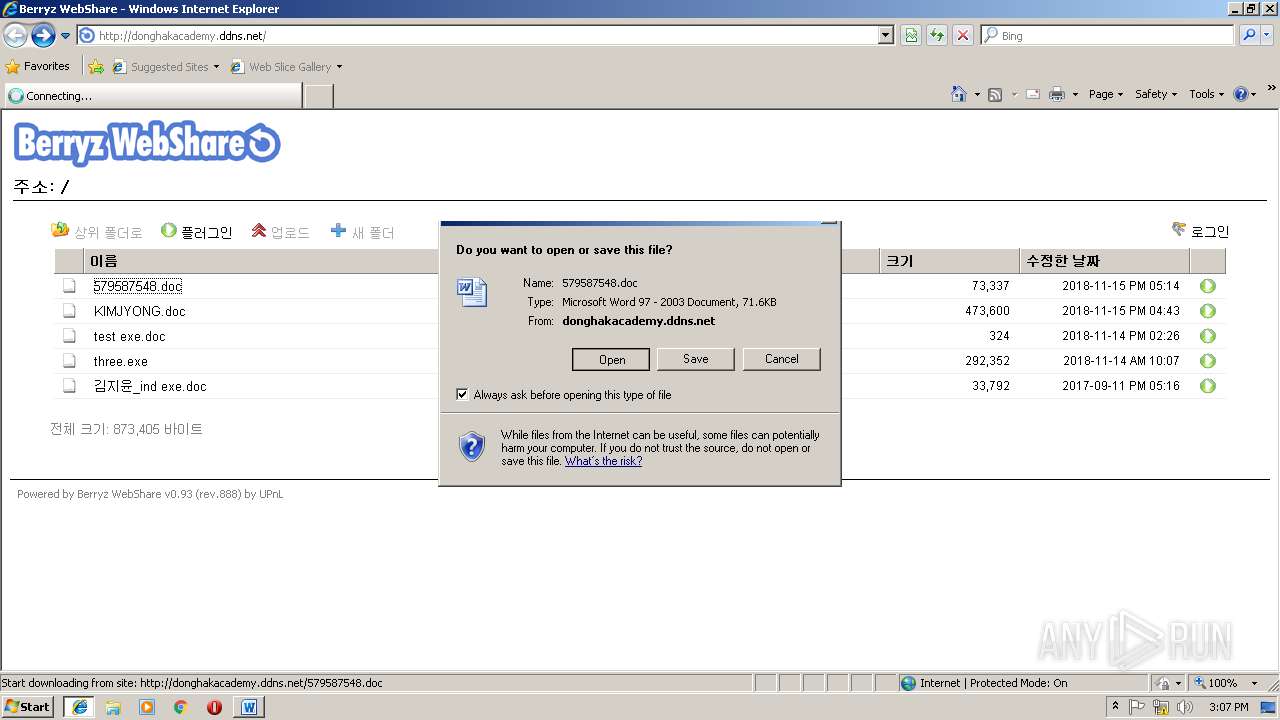1280x720 pixels.
Task: Click the 플러그인 plugin link
Action: point(196,232)
